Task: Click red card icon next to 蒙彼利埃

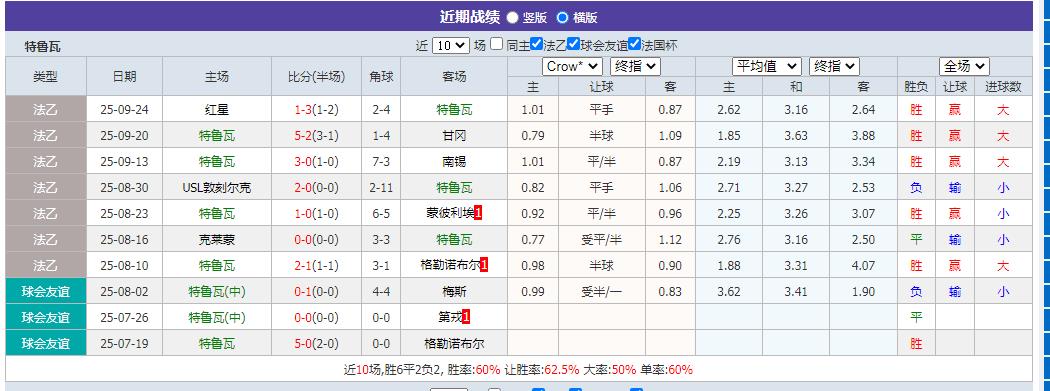Action: 478,214
